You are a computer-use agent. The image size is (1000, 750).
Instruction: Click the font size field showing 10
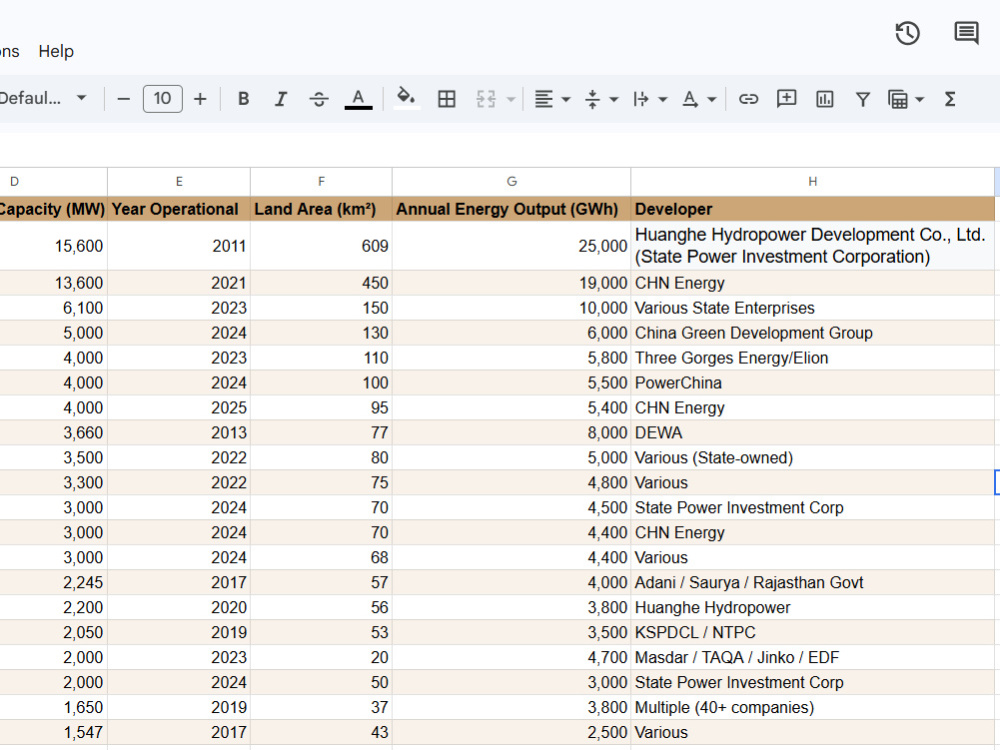(163, 99)
